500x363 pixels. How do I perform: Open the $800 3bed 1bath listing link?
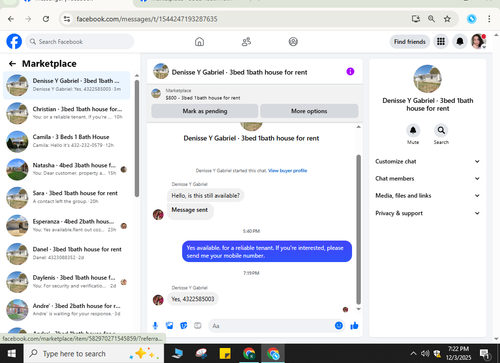coord(203,98)
